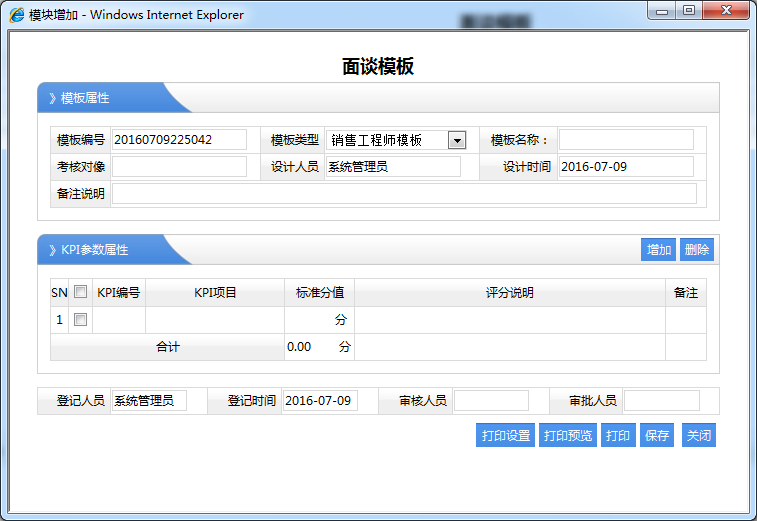Screen dimensions: 757x521
Task: Click the 备注说明 text box
Action: click(404, 194)
